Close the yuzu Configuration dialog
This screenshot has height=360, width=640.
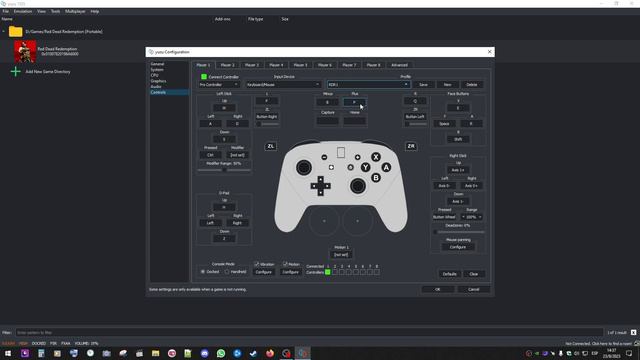(489, 52)
